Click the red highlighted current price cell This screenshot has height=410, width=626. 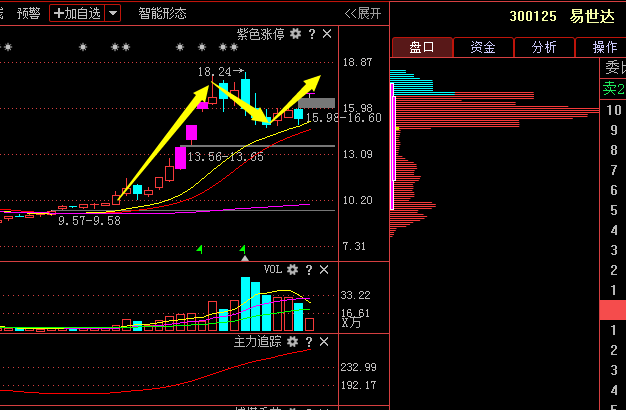click(x=613, y=310)
